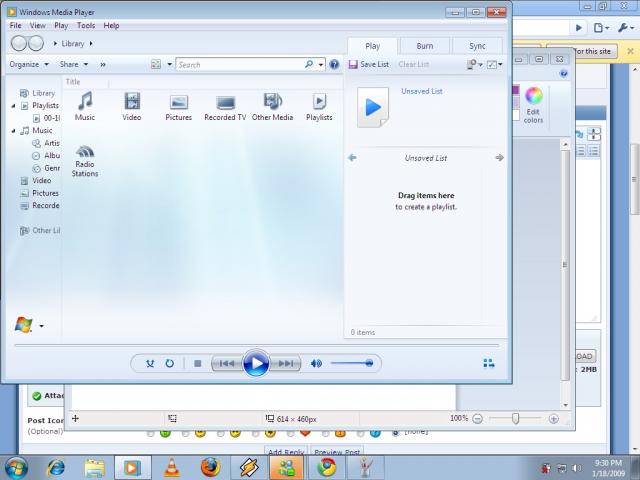Open the Organize dropdown

click(29, 64)
